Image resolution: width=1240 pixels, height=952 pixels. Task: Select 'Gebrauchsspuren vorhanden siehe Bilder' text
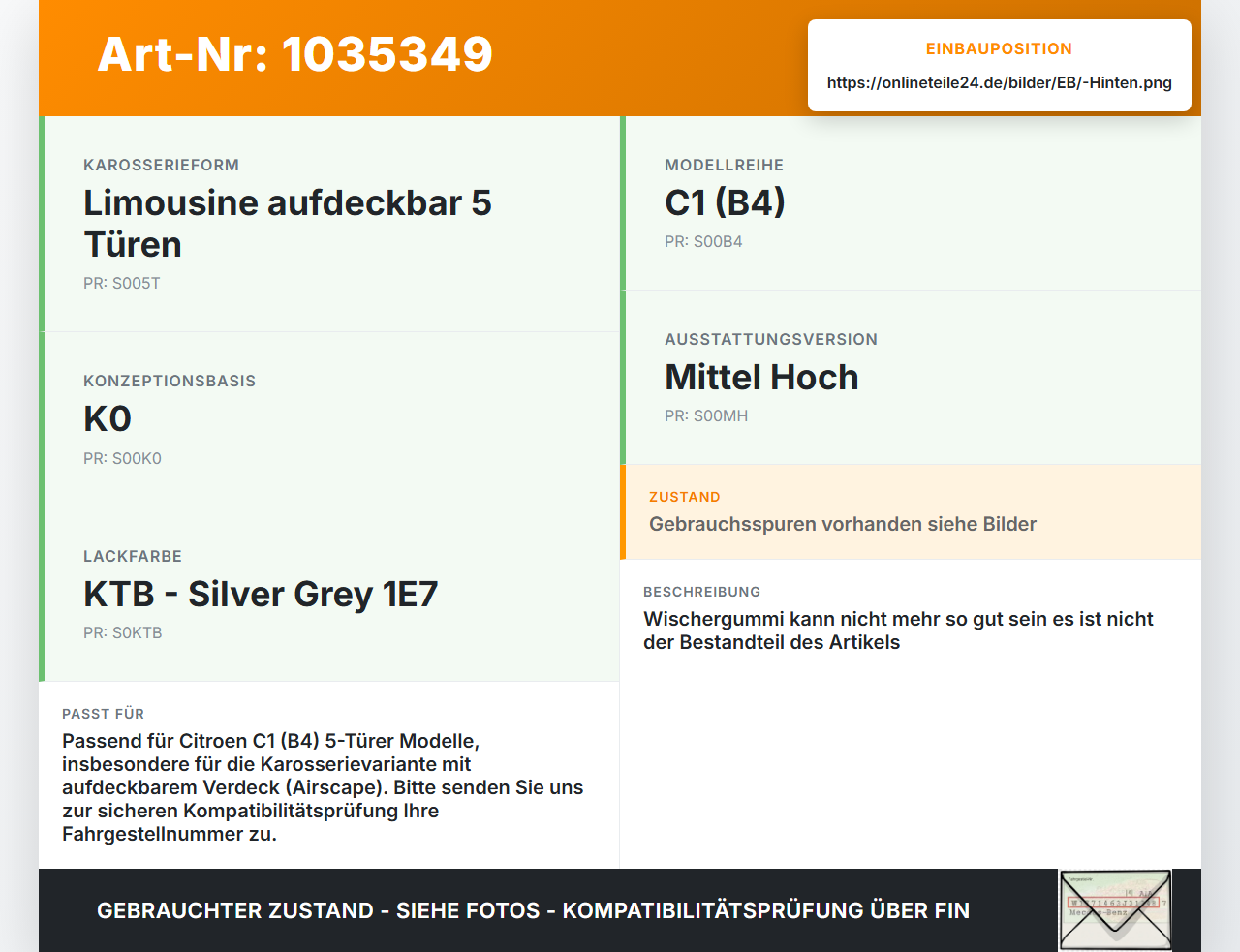[843, 524]
